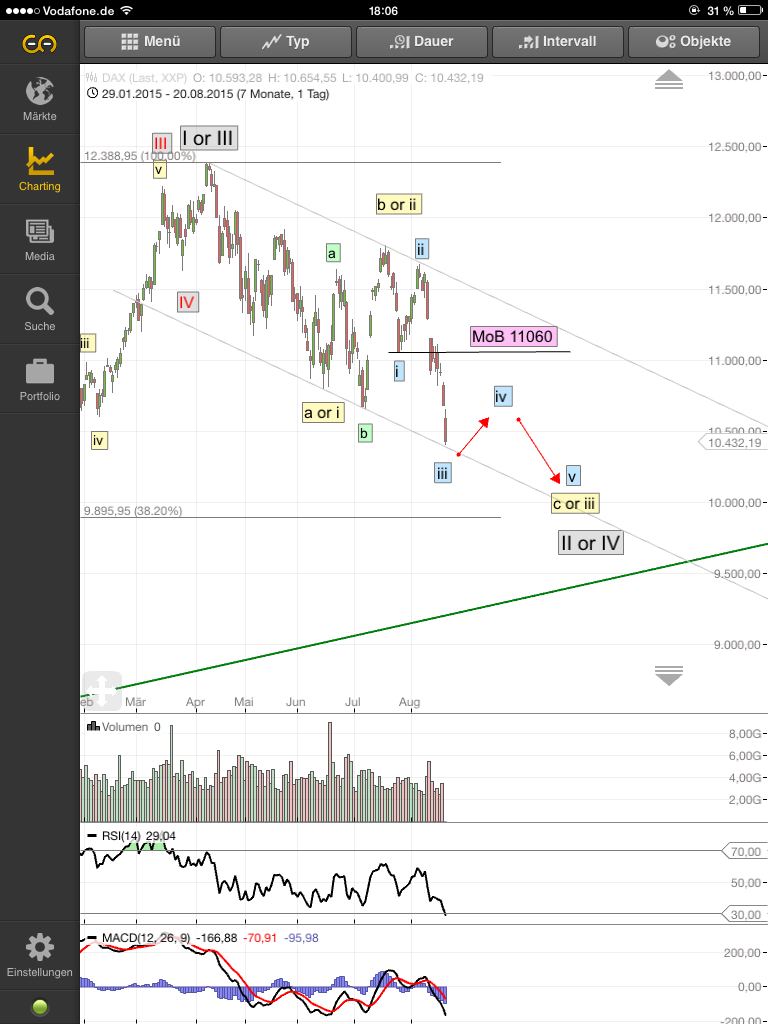This screenshot has width=768, height=1024.
Task: Tap the yellow app logo
Action: (x=40, y=43)
